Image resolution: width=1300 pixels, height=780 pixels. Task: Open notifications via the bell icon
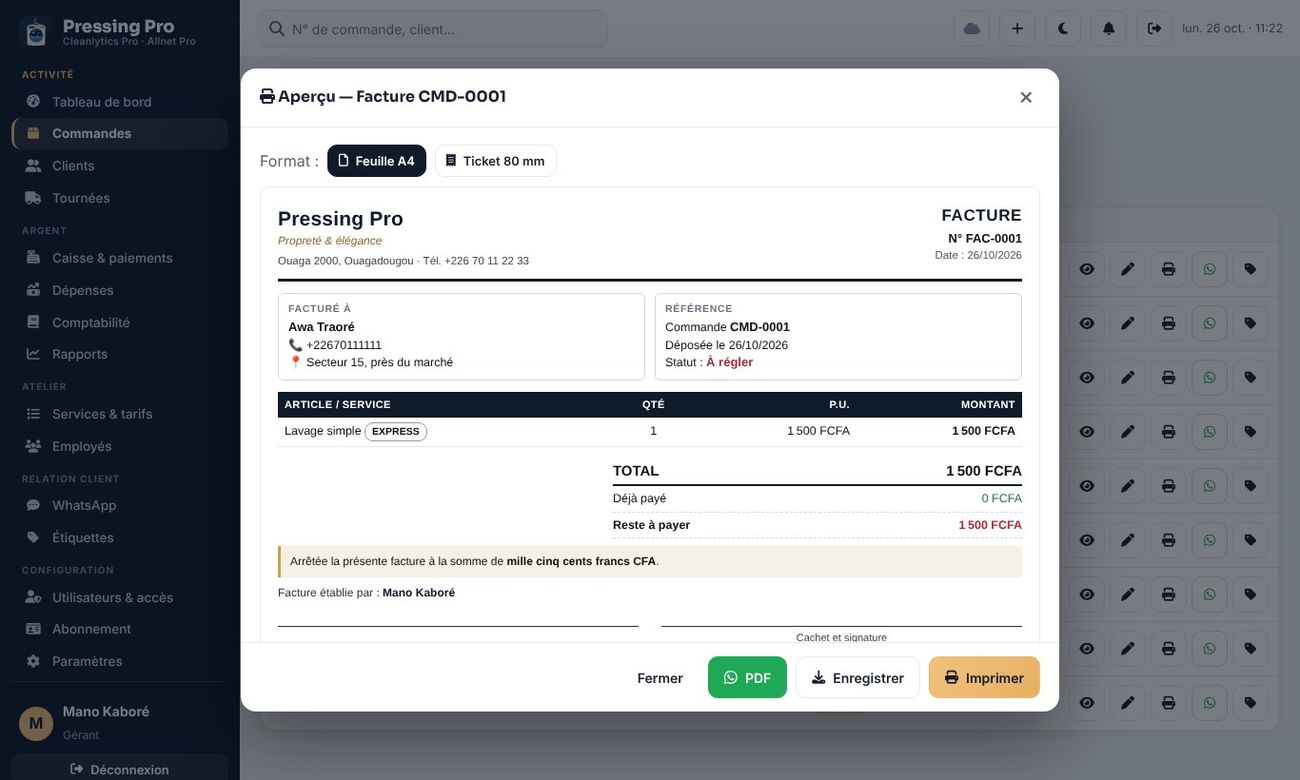click(x=1109, y=28)
